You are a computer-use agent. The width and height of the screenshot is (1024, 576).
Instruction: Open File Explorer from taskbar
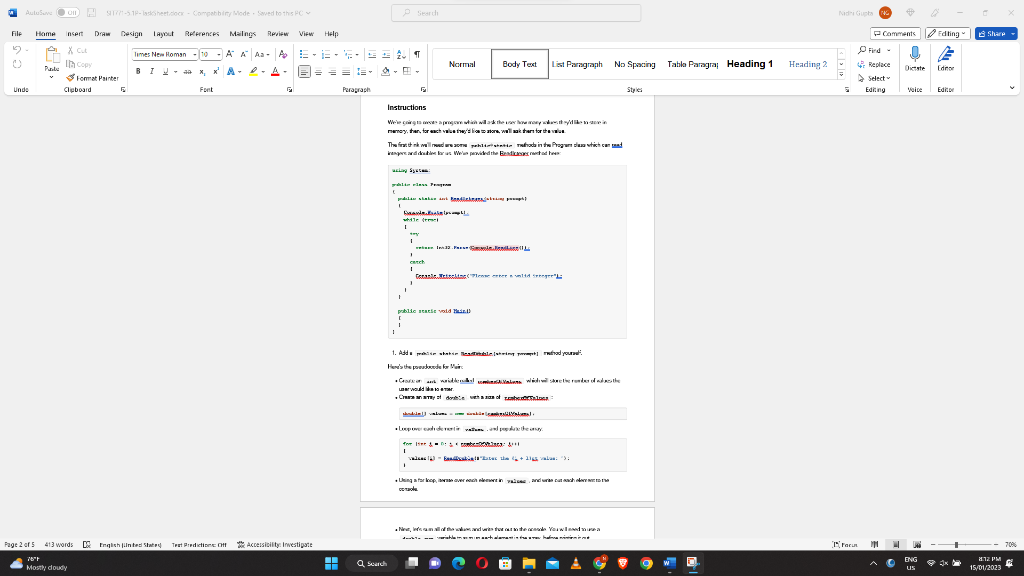pos(528,563)
